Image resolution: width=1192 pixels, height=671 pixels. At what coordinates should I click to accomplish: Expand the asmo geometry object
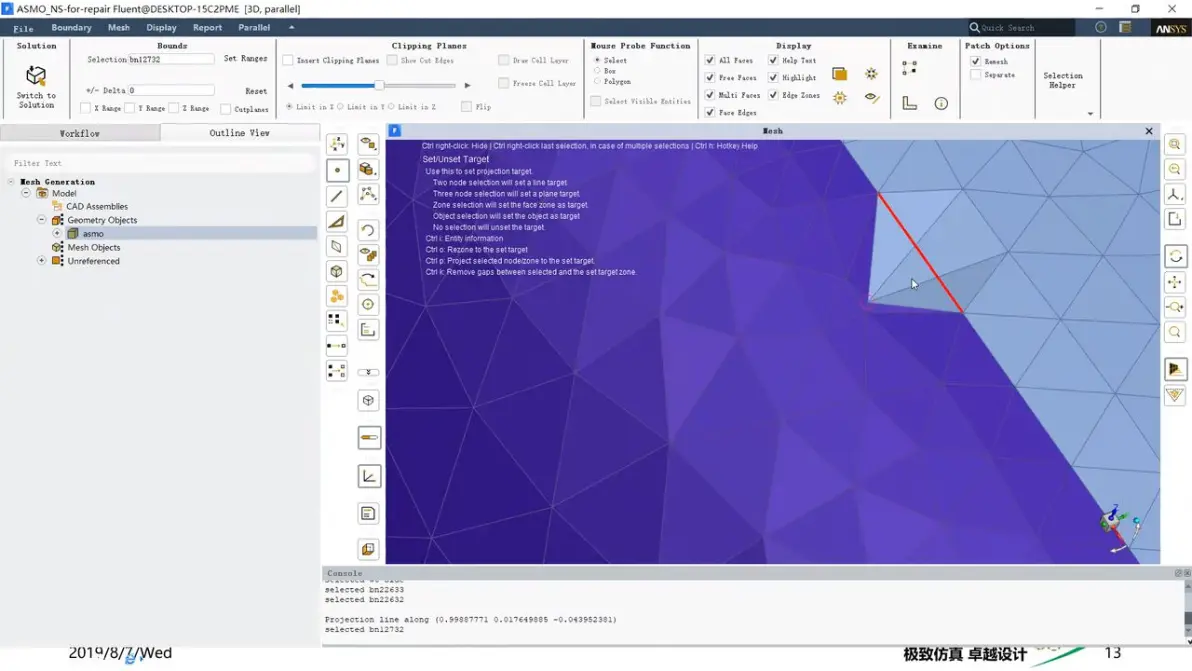point(57,233)
